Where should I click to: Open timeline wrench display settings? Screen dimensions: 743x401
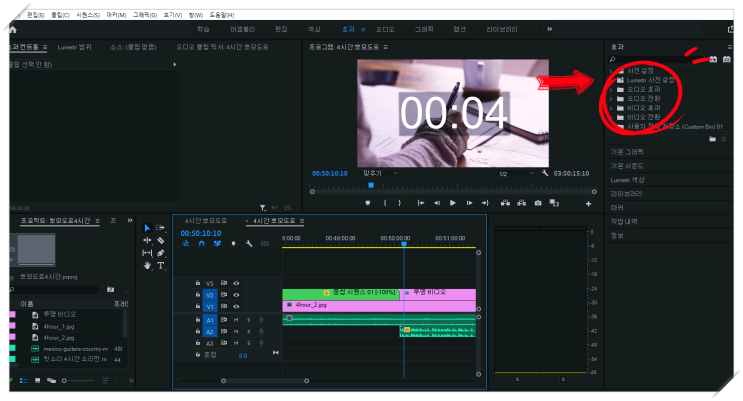click(x=249, y=244)
